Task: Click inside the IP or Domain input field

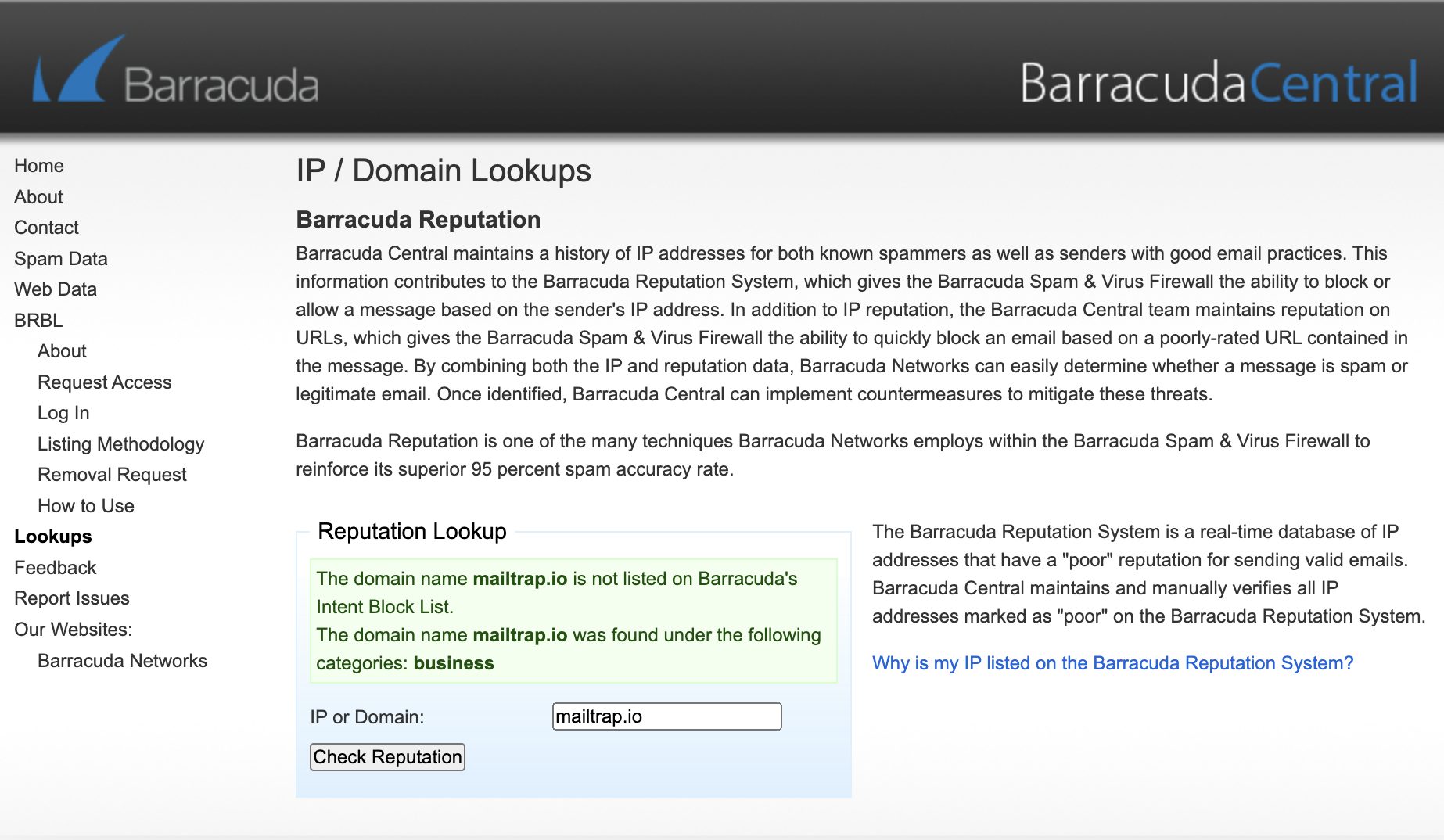Action: pyautogui.click(x=666, y=716)
